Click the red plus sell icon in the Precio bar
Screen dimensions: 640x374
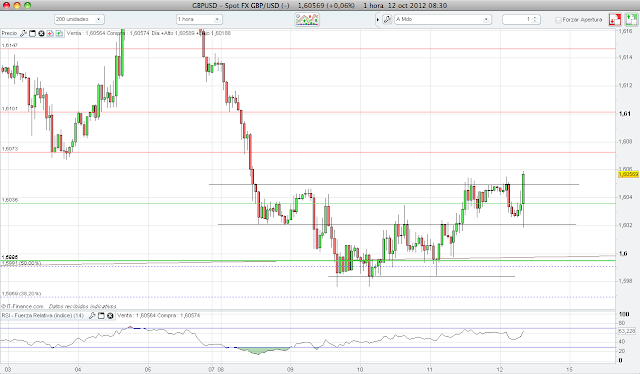50,33
